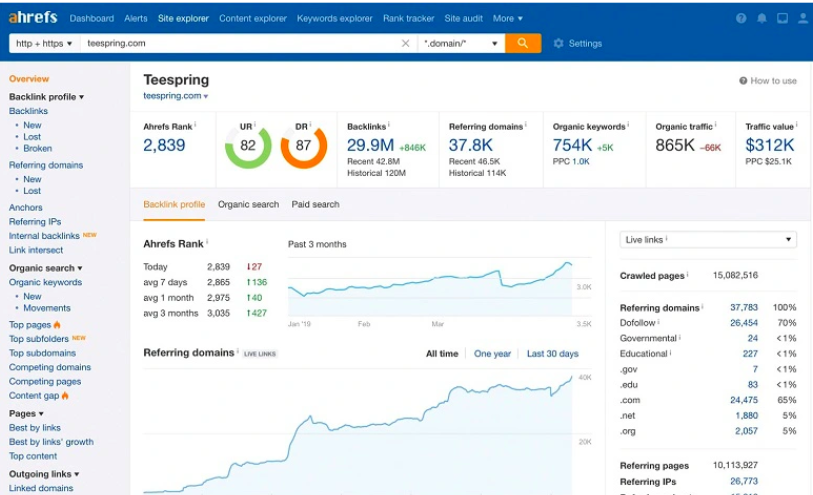
Task: Click the ahrefs logo
Action: pyautogui.click(x=33, y=17)
